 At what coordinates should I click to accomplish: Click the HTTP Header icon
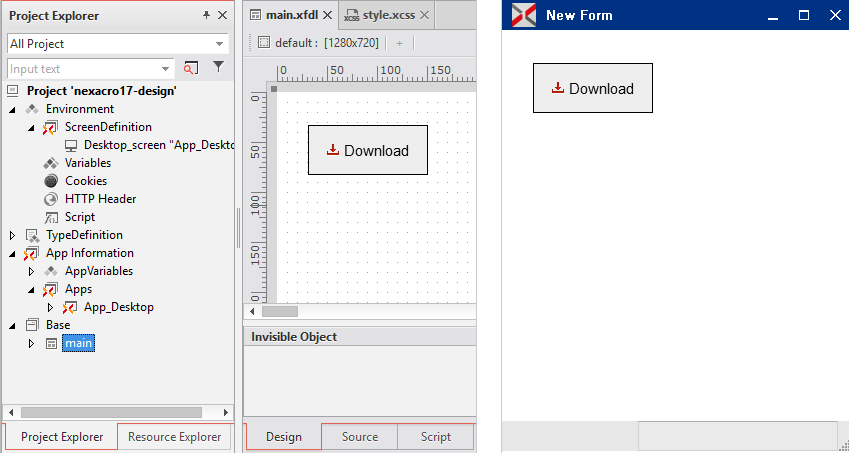51,199
